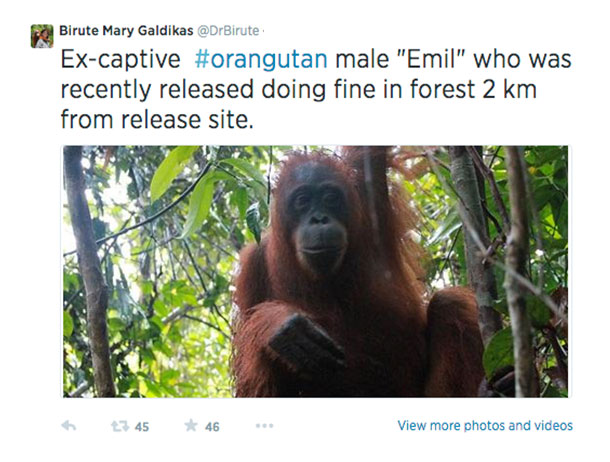The image size is (610, 462).
Task: Click the "Ex-captive" word in tweet text
Action: [121, 61]
